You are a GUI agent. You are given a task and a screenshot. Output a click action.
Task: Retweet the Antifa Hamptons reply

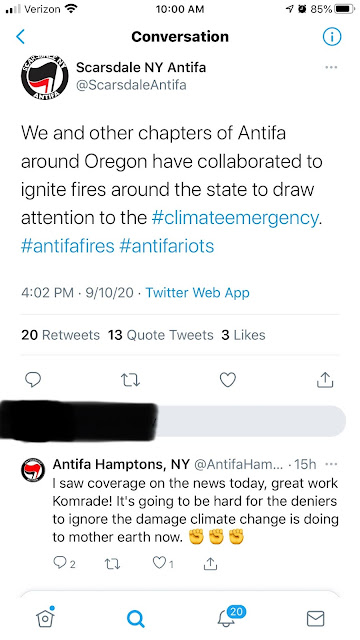tap(111, 564)
